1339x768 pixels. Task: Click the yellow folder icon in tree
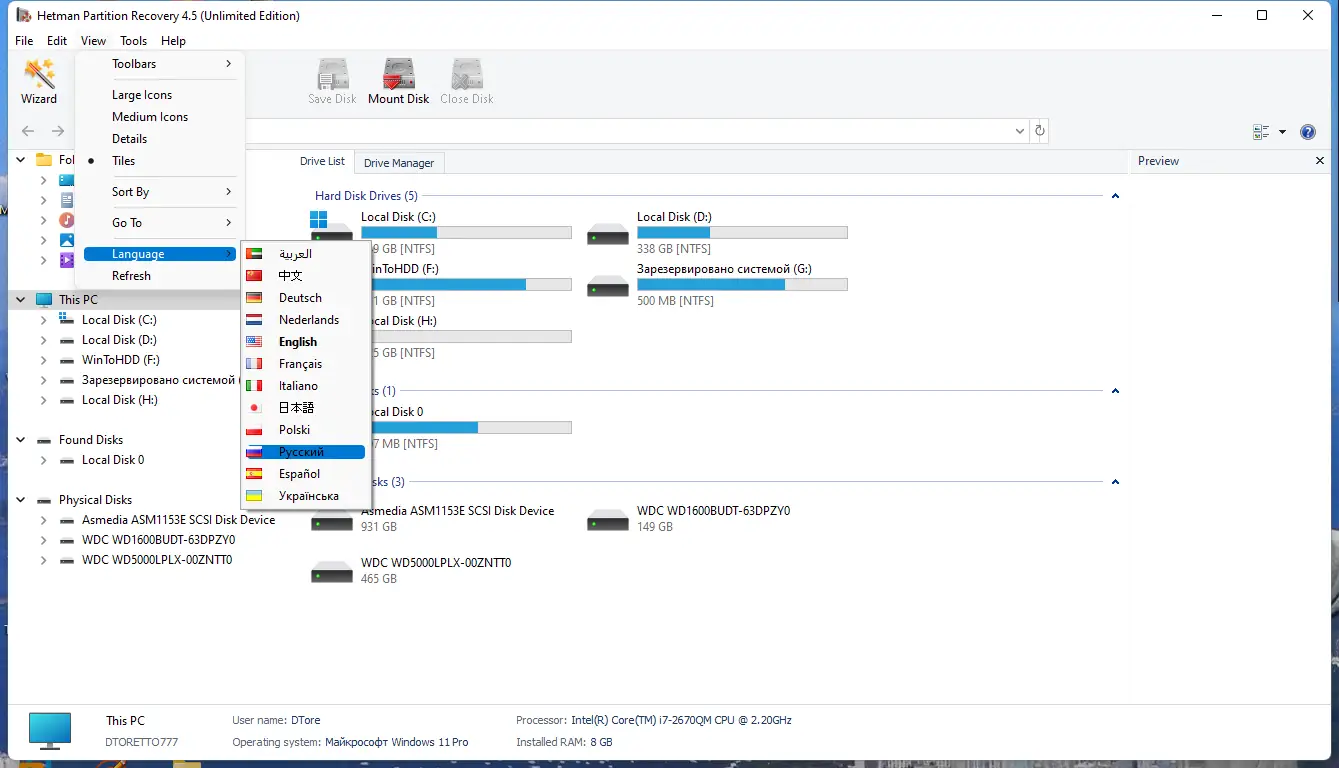tap(44, 160)
